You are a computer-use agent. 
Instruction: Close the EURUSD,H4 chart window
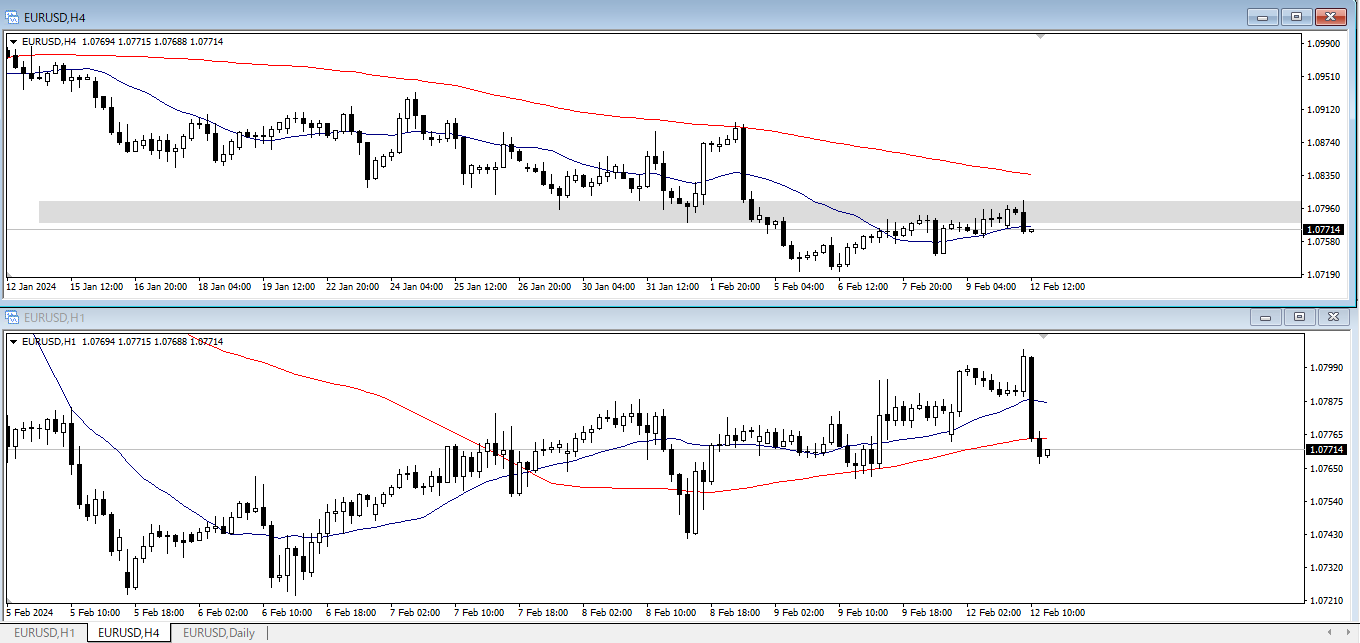click(1330, 17)
